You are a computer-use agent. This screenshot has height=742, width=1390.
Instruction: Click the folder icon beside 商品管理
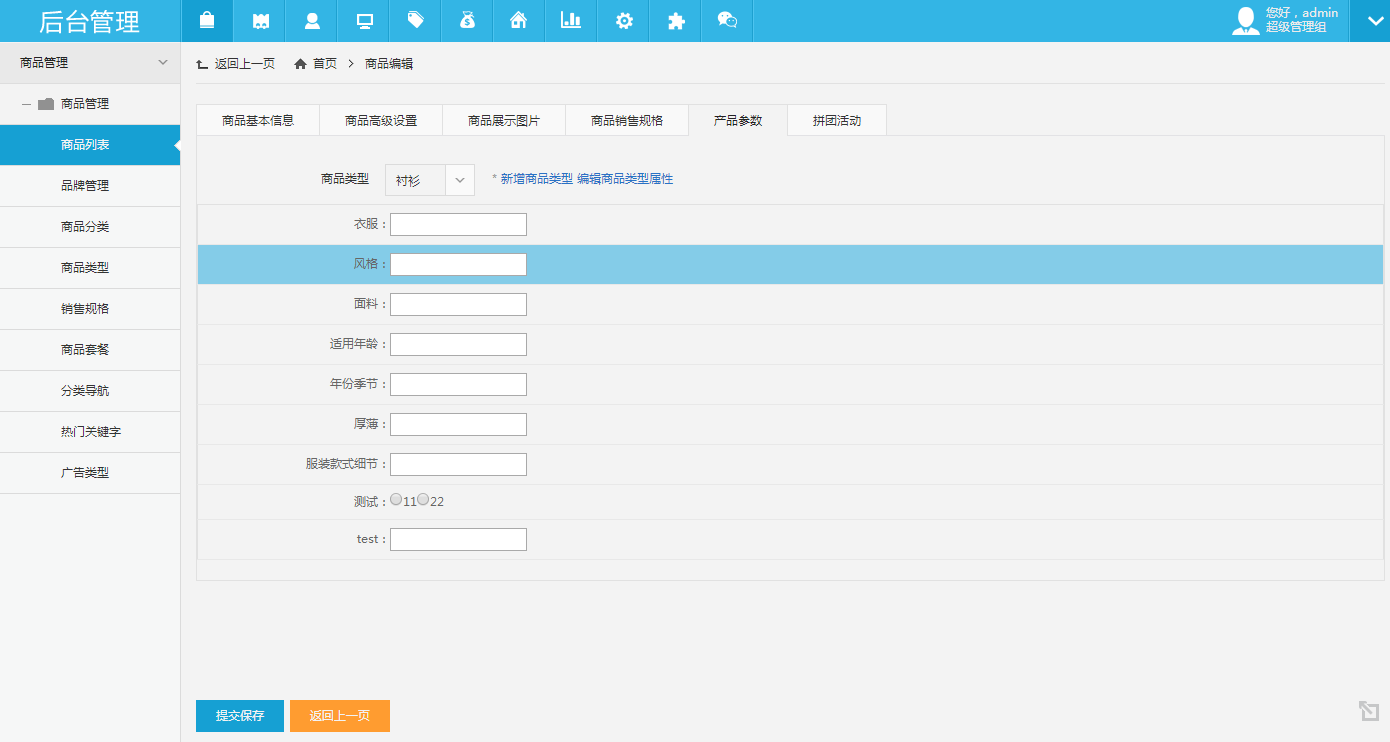(46, 104)
